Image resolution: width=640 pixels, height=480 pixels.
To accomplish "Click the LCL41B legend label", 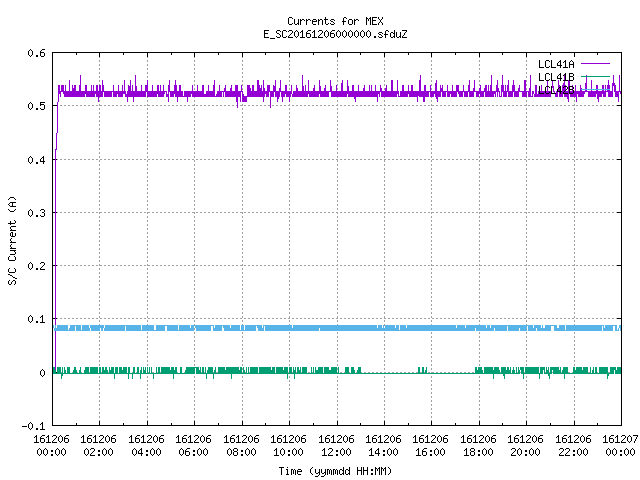I will 556,77.
